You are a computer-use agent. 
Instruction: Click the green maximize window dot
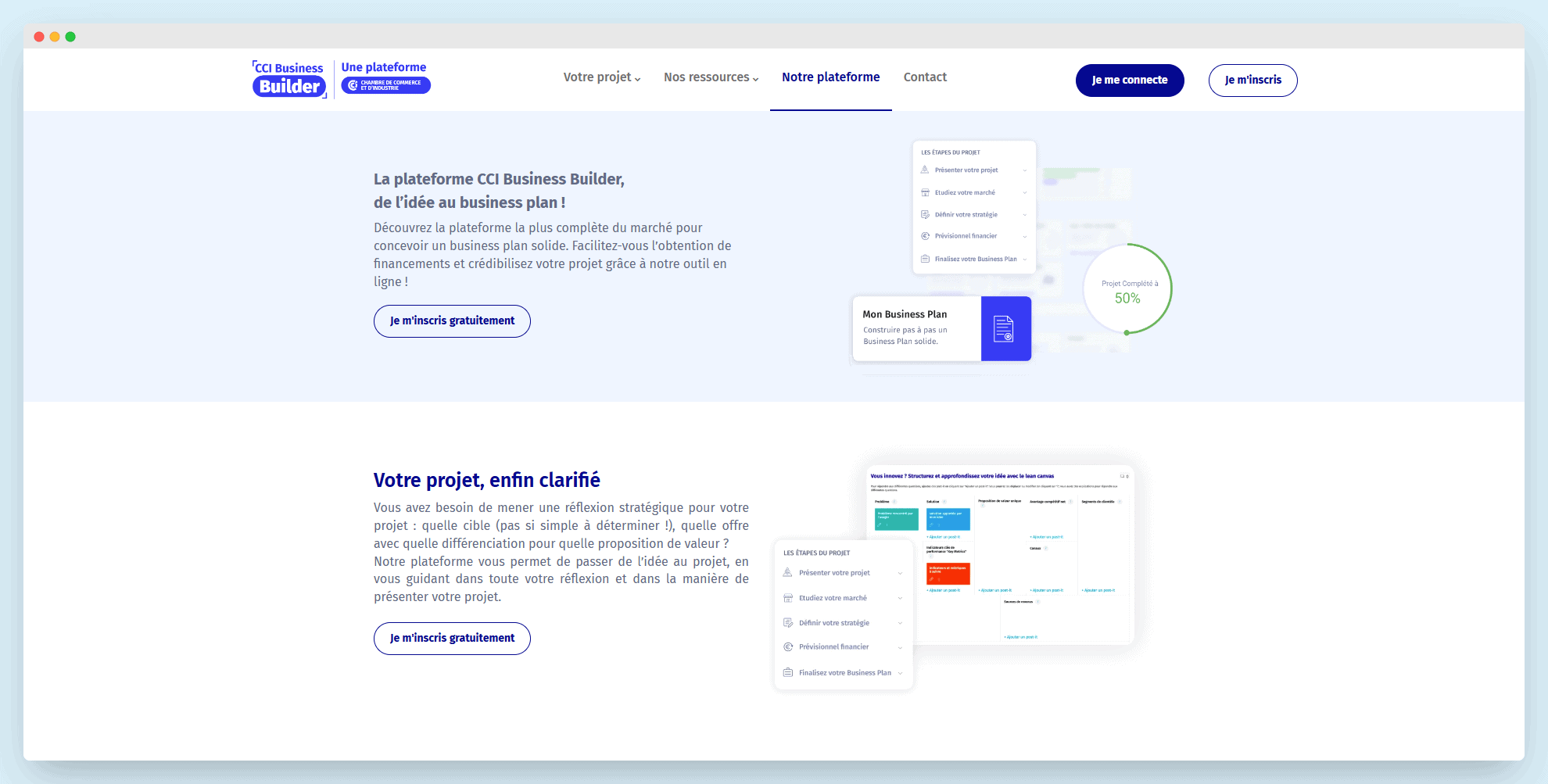click(70, 37)
